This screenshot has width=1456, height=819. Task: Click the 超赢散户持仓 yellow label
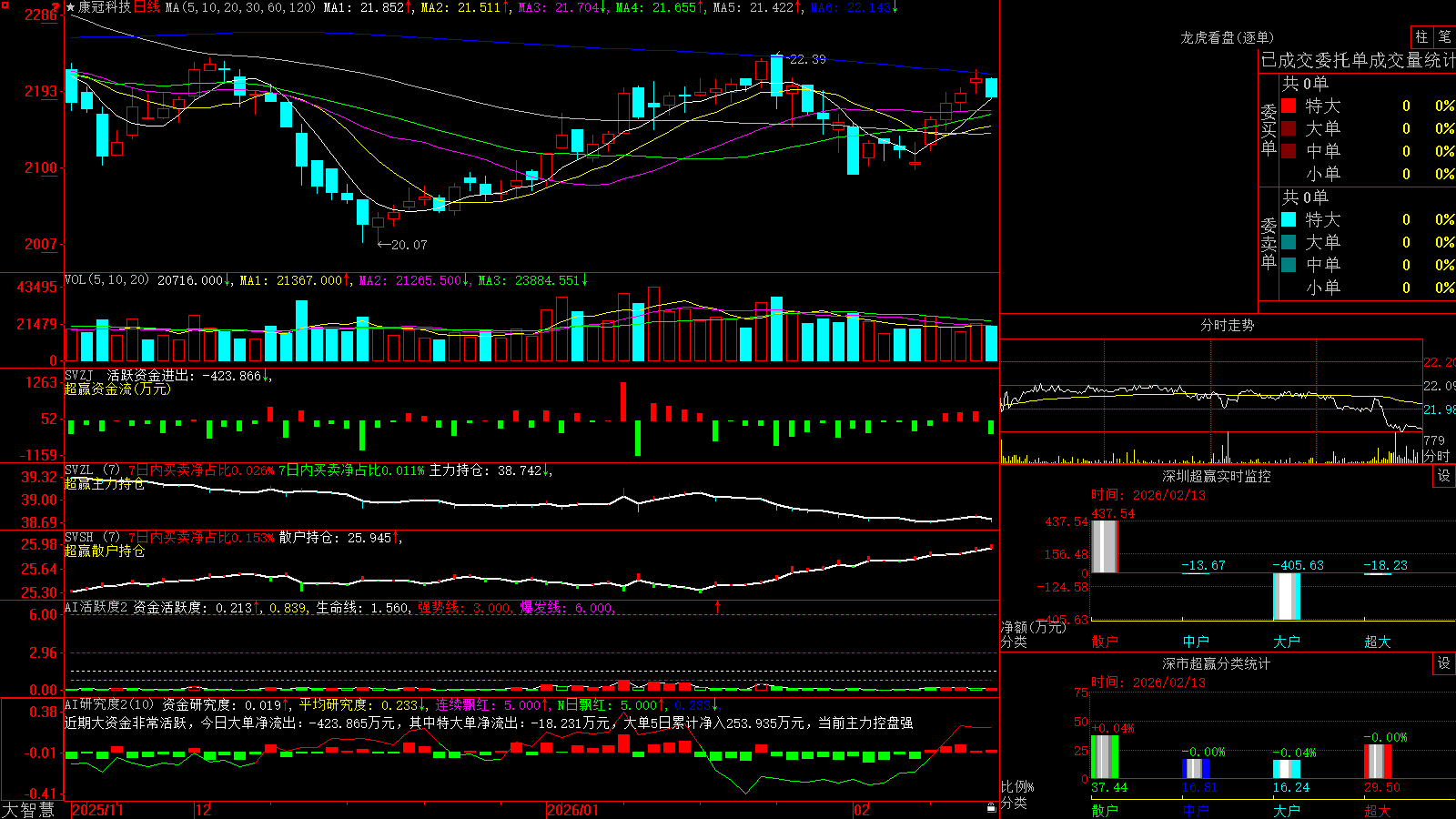pos(105,551)
